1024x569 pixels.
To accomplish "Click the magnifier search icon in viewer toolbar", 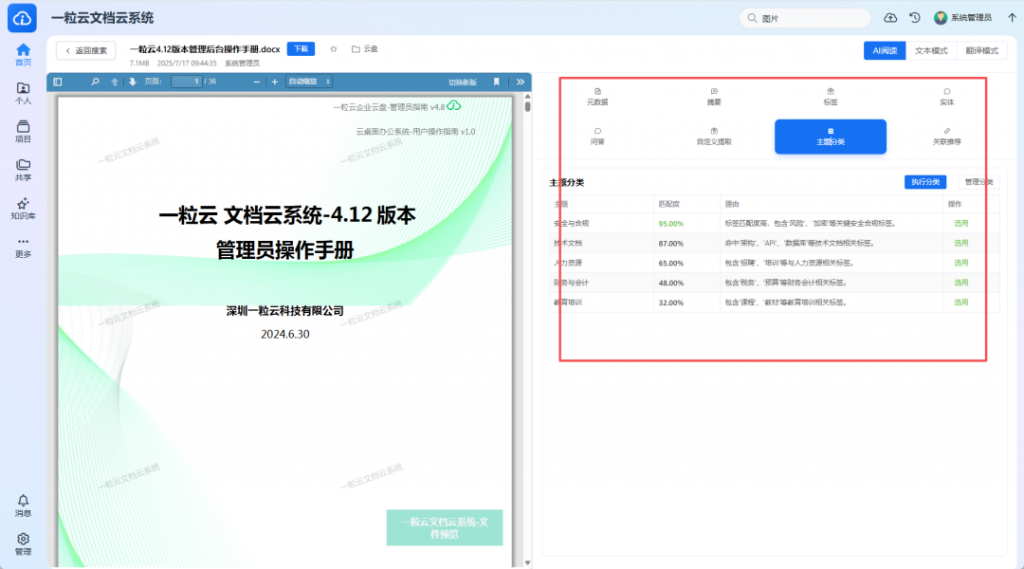I will (x=95, y=82).
